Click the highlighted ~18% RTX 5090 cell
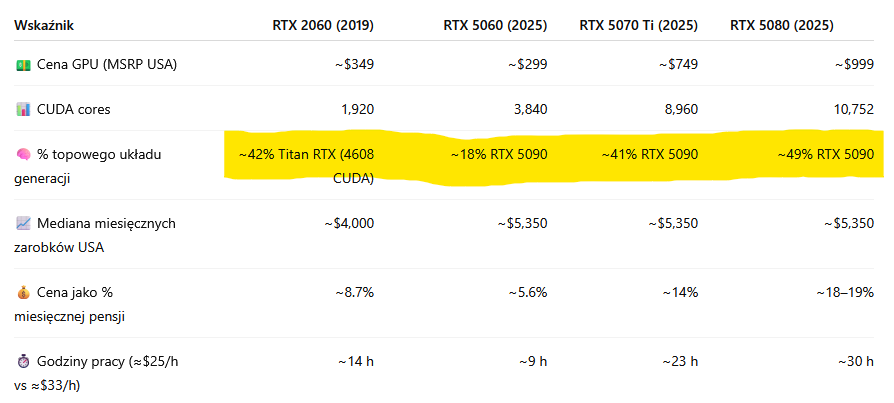This screenshot has height=403, width=894. (x=499, y=154)
